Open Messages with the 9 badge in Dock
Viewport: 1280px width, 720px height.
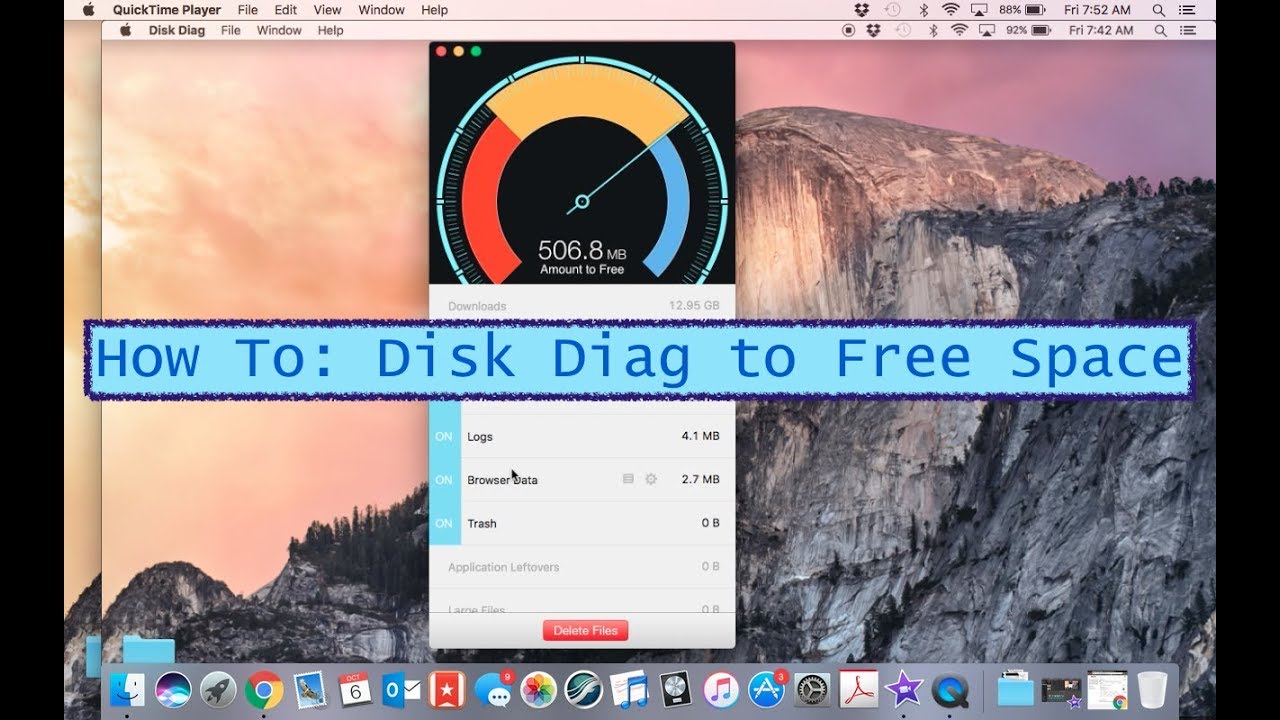[492, 689]
